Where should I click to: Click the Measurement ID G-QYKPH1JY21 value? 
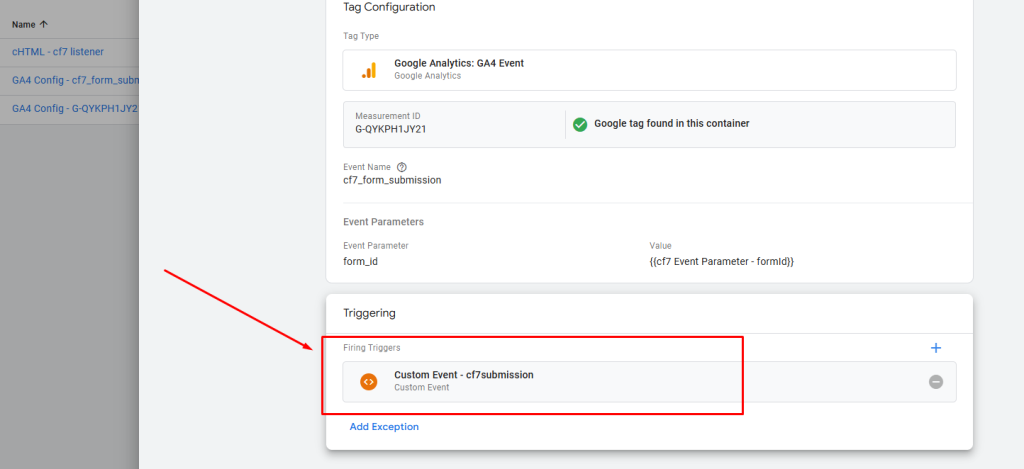391,129
